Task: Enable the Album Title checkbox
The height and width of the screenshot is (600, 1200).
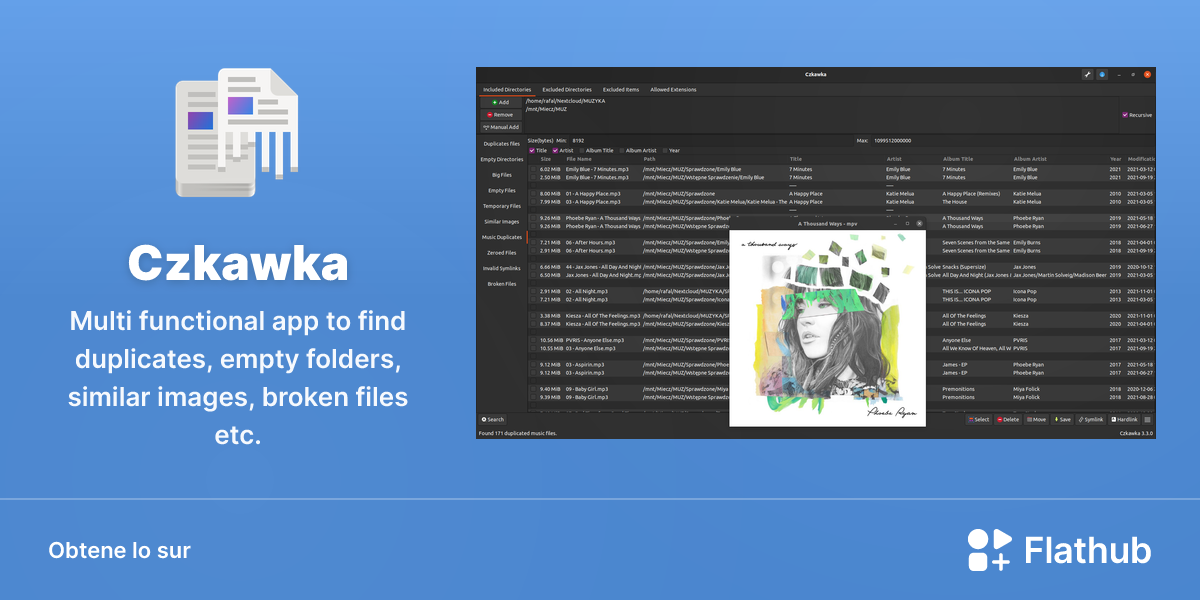Action: (x=582, y=150)
